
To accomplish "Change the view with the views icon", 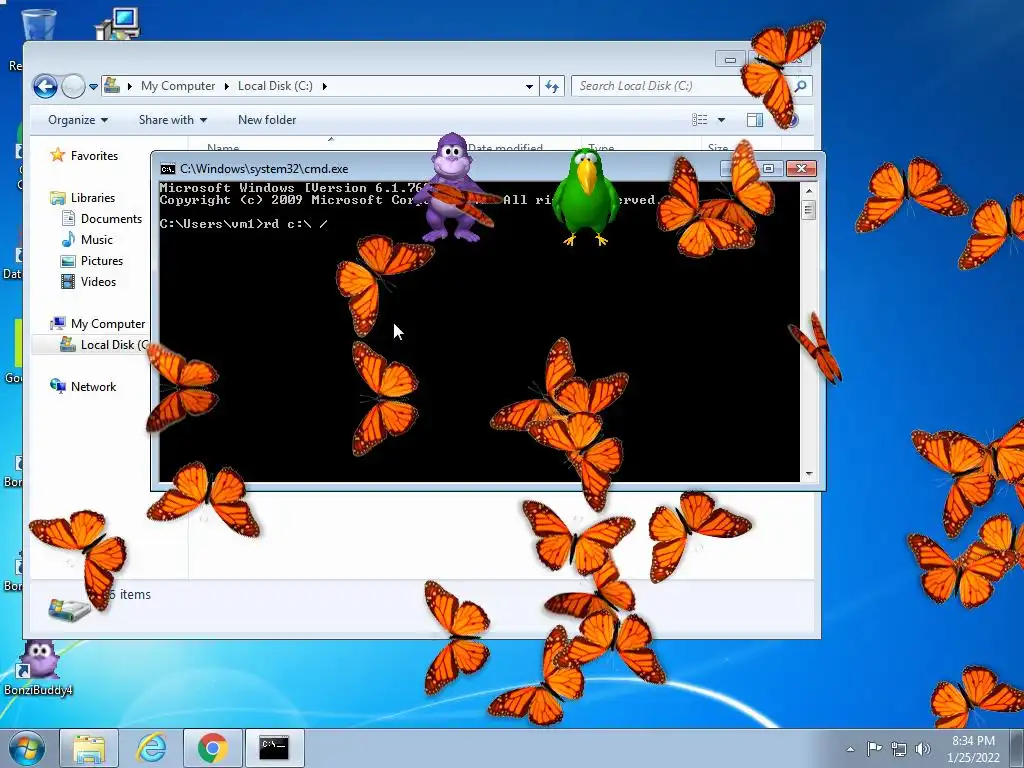I will coord(699,120).
